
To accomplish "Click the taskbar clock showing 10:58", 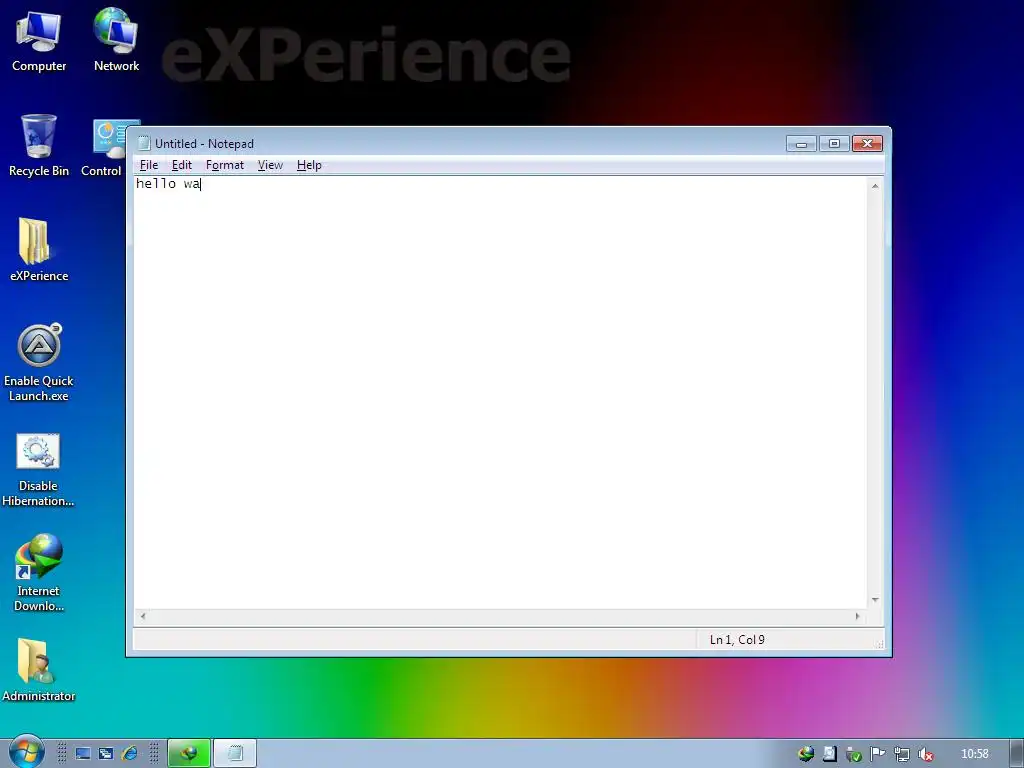I will pos(974,754).
